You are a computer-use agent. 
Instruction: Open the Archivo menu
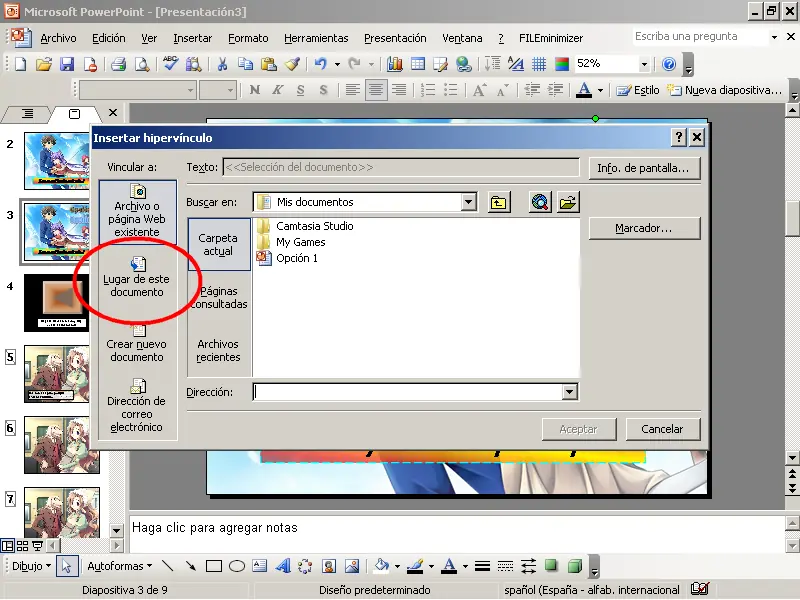coord(58,38)
